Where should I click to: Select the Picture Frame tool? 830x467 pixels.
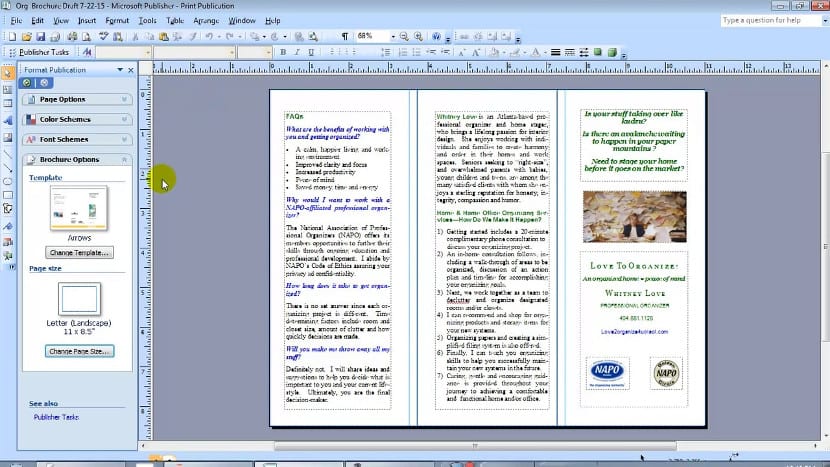[7, 137]
